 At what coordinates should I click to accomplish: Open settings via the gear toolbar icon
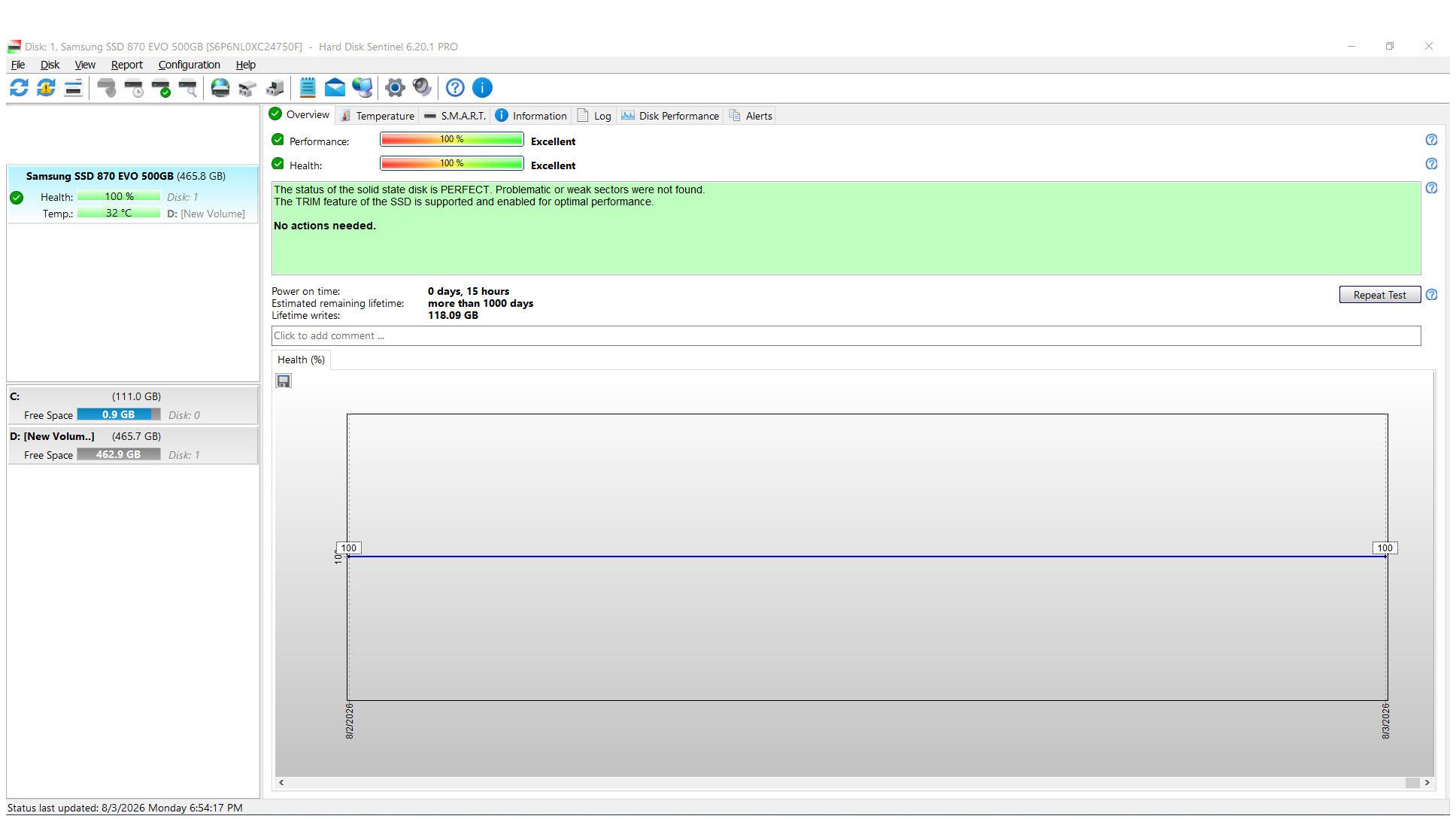395,88
